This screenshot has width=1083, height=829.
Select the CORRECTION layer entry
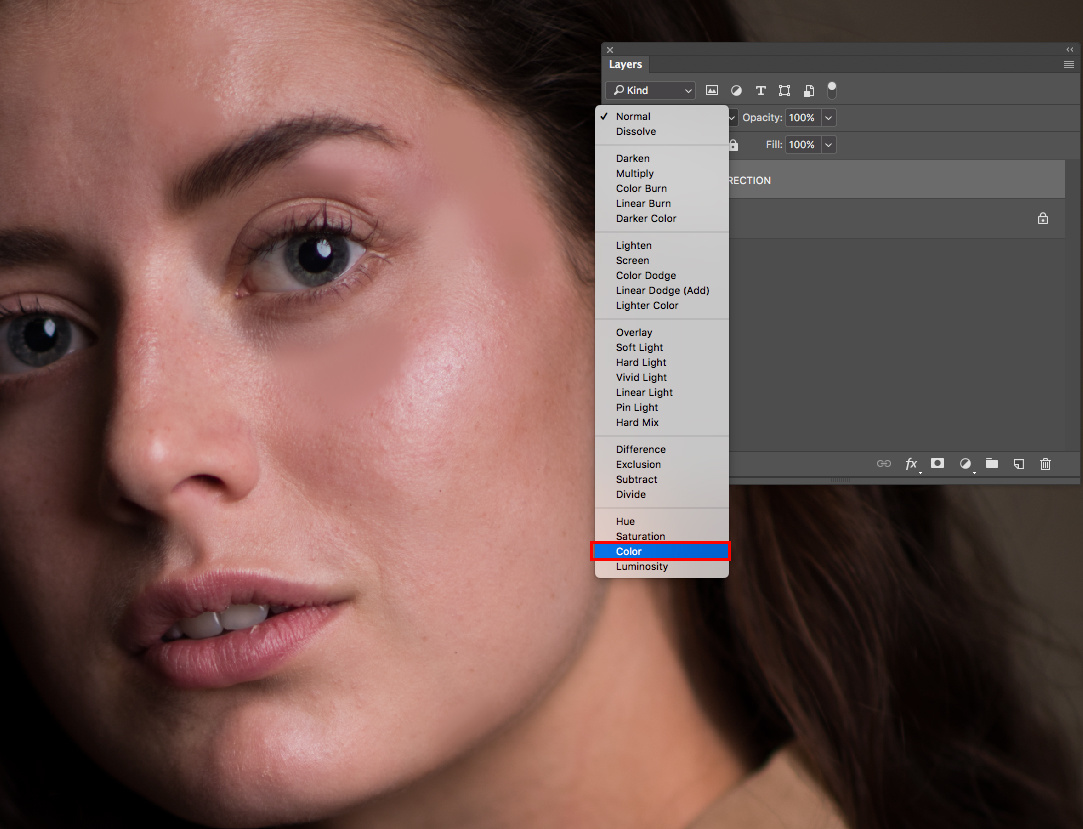(x=900, y=180)
